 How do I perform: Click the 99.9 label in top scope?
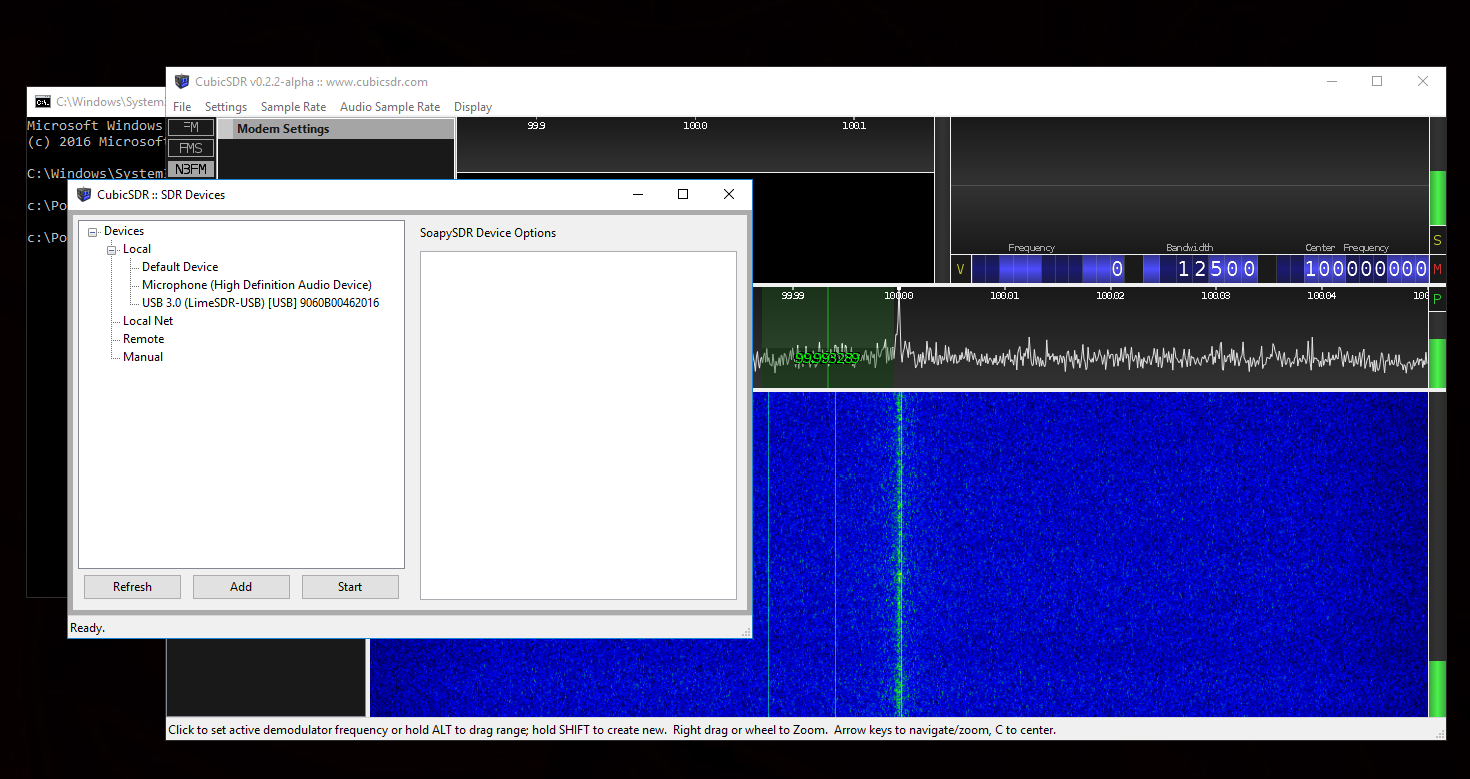[x=536, y=126]
